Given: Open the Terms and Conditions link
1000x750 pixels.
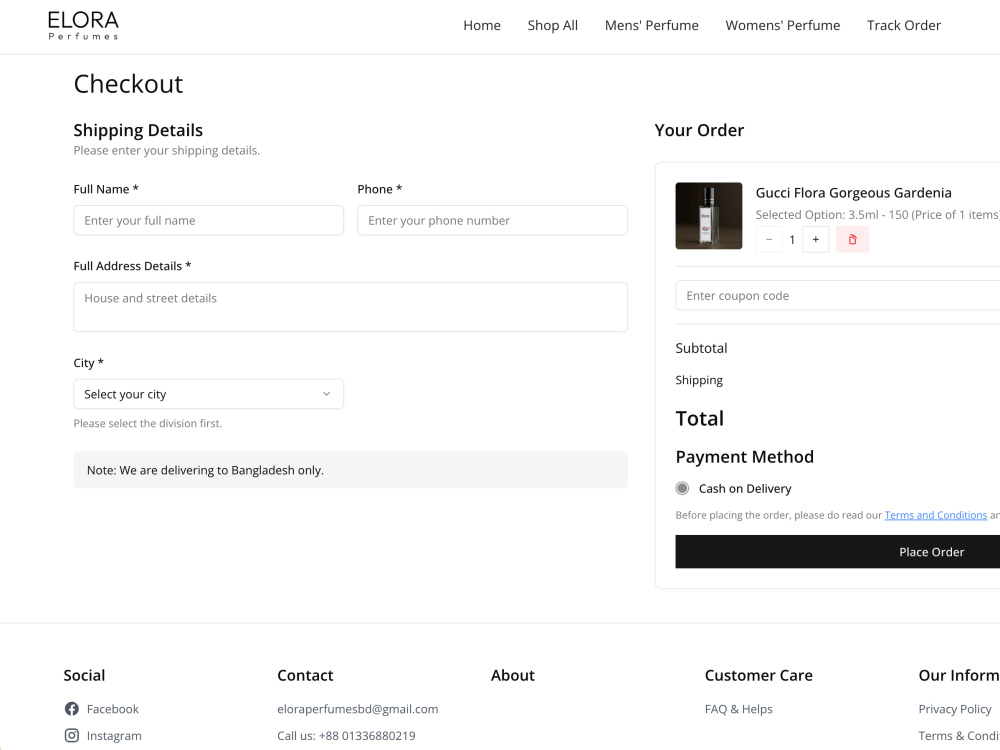Looking at the screenshot, I should 936,515.
